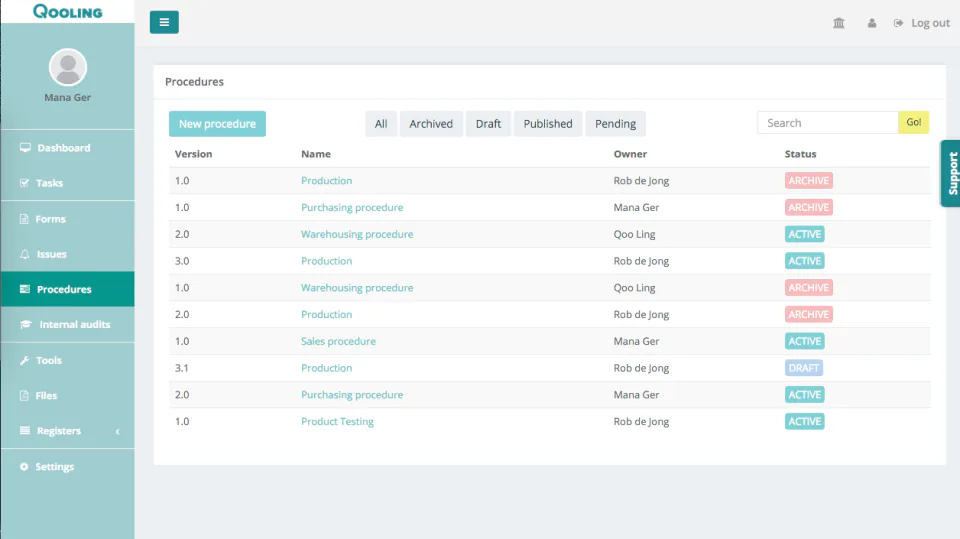Open the Sales procedure link
The width and height of the screenshot is (960, 539).
[x=338, y=341]
